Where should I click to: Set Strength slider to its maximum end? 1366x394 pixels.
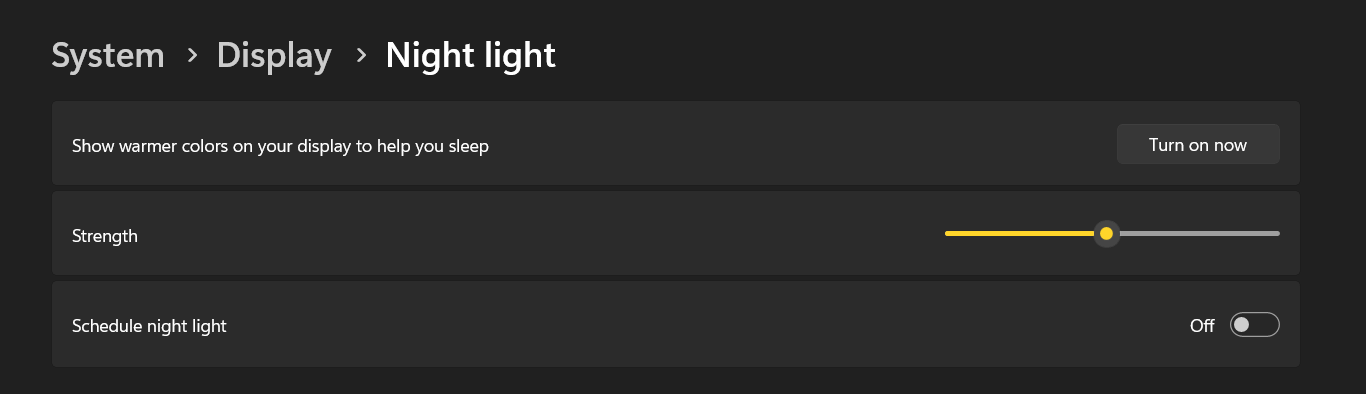(1278, 234)
